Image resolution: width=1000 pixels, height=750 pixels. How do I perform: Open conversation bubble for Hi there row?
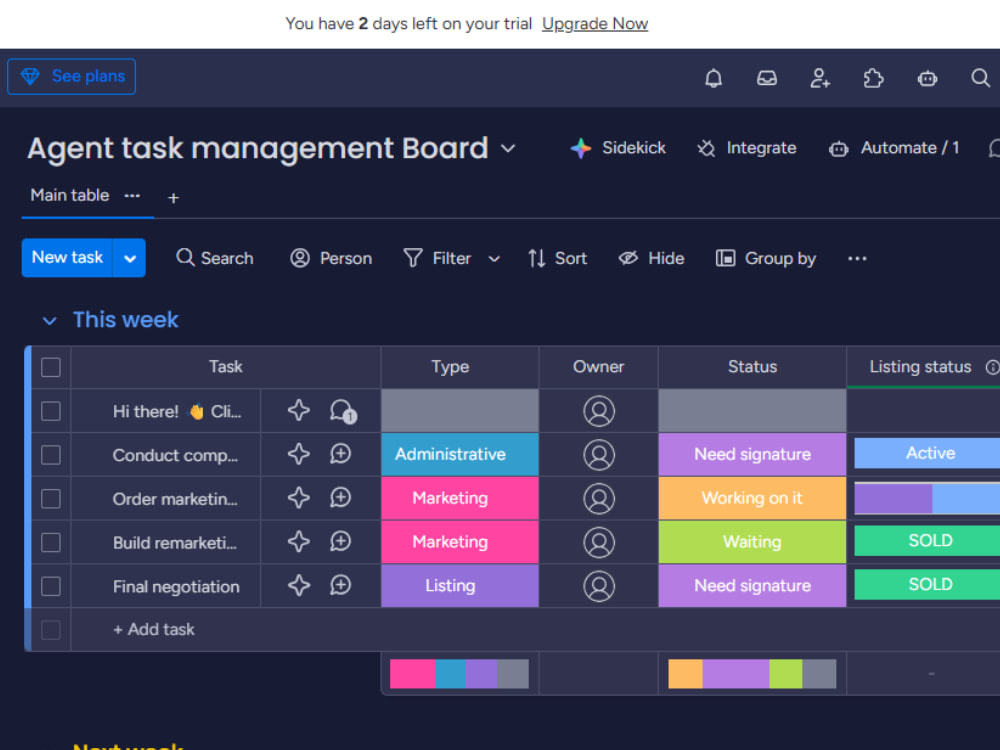[x=342, y=411]
